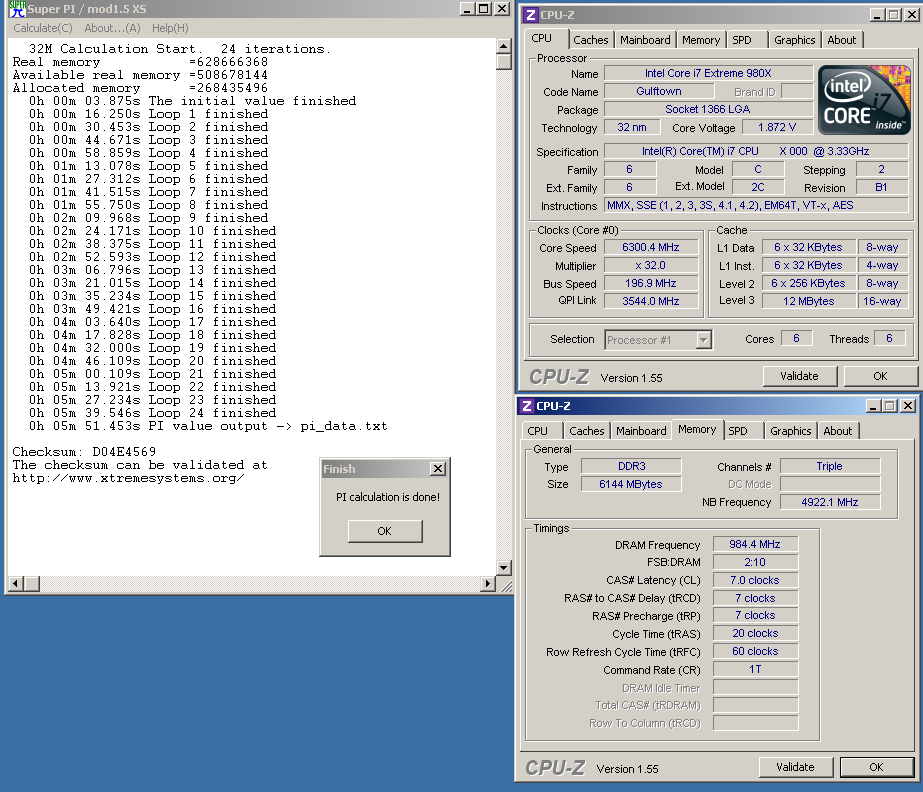The height and width of the screenshot is (792, 923).
Task: Close the lower CPU-Z window
Action: pos(908,406)
